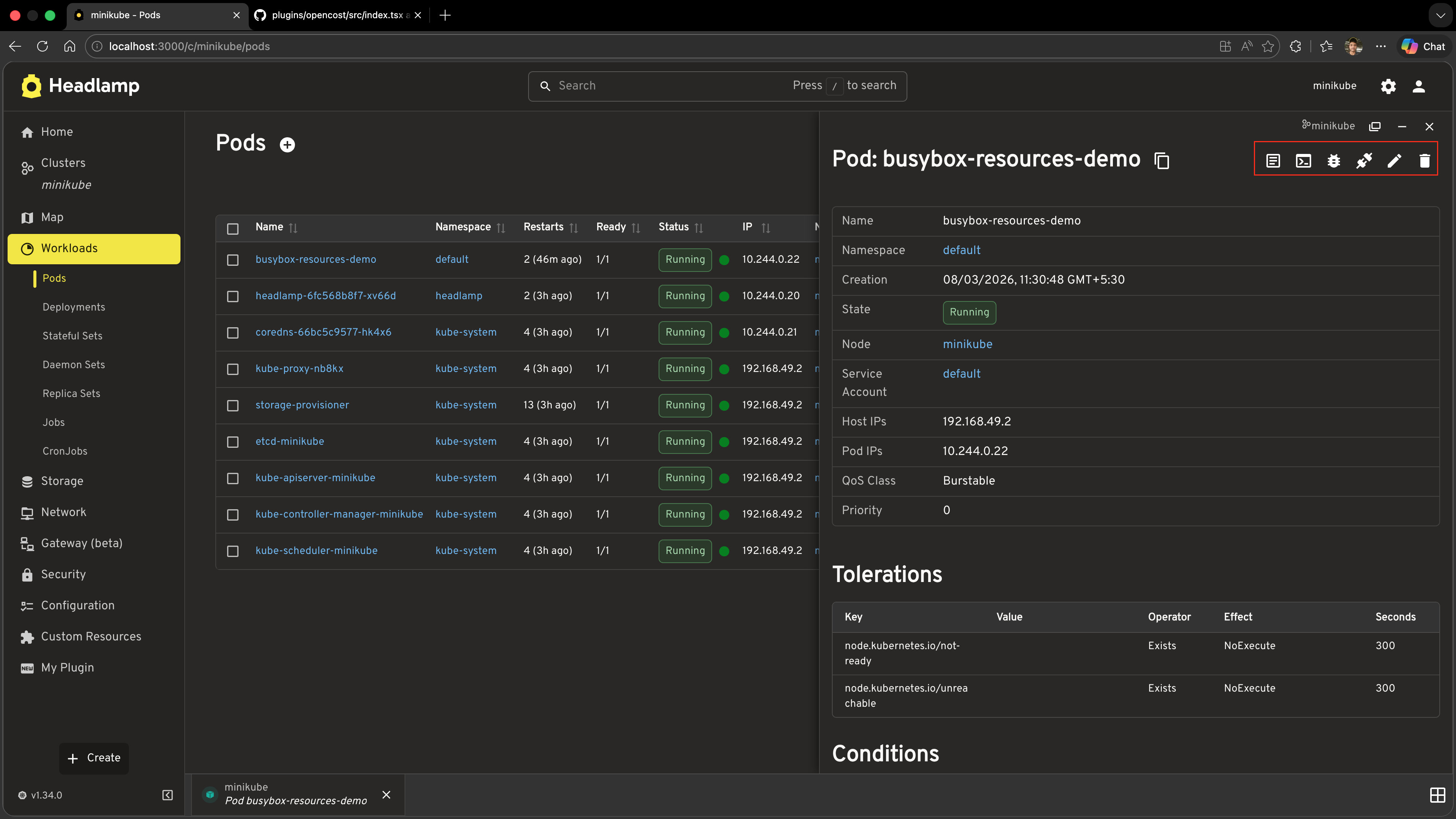Sort pods by the Name column
Screen dimensions: 1456x819
(x=293, y=228)
